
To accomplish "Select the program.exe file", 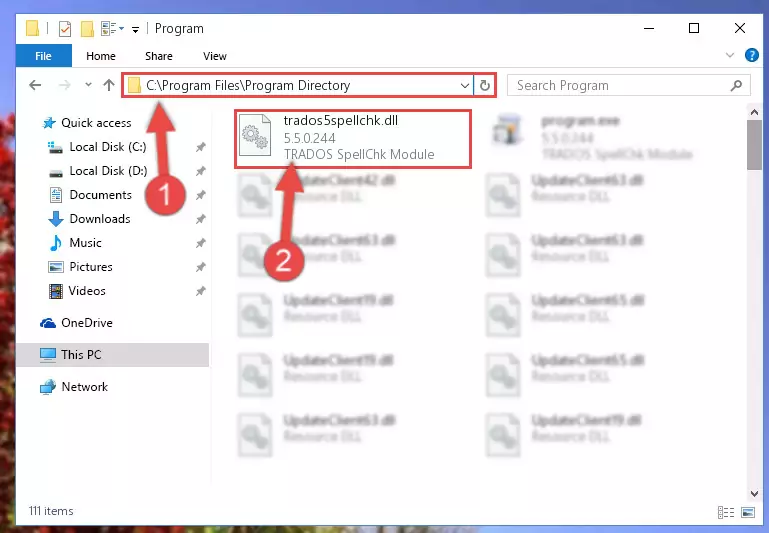I will point(593,137).
